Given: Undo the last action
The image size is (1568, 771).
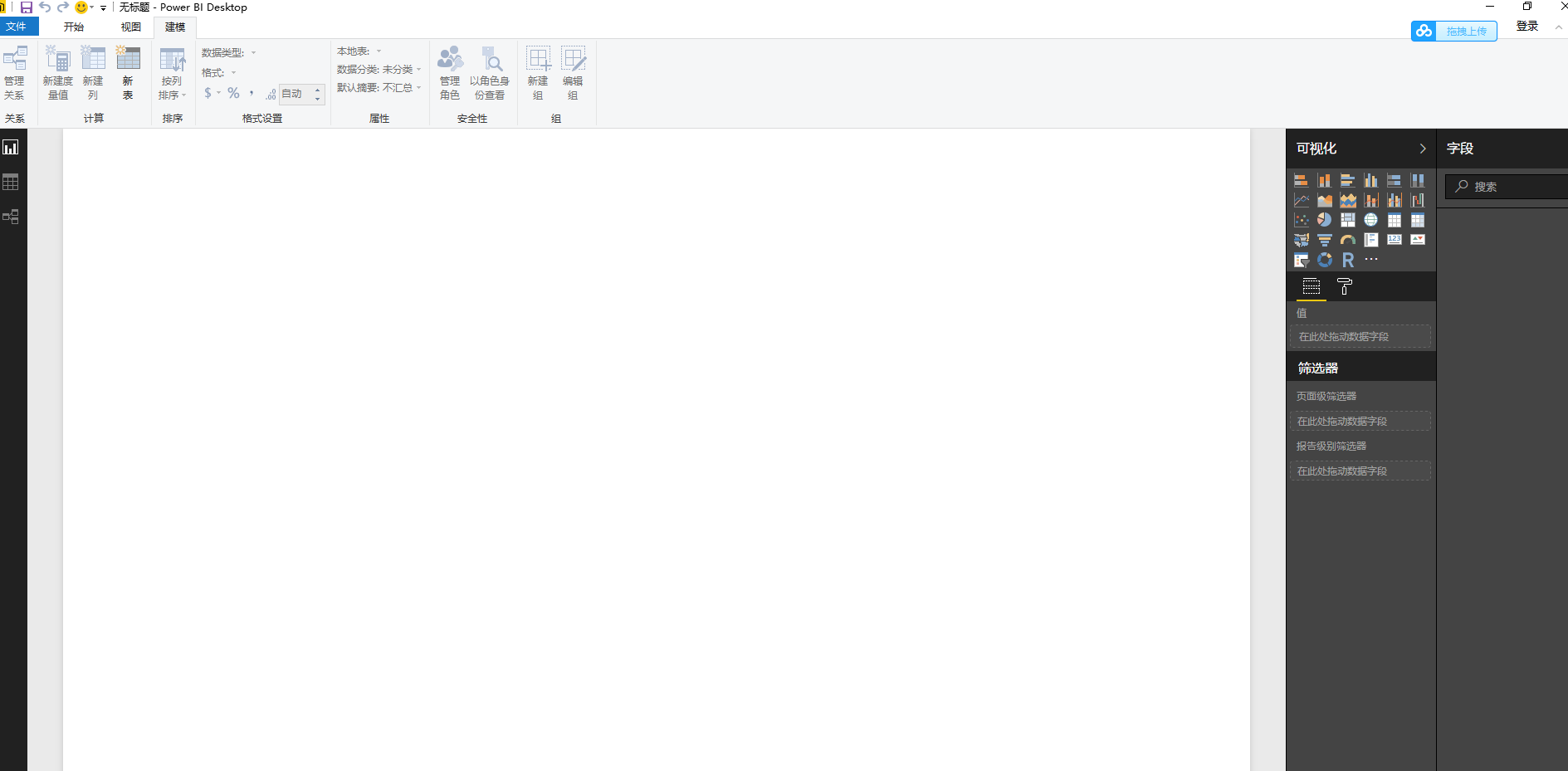Looking at the screenshot, I should (x=45, y=7).
